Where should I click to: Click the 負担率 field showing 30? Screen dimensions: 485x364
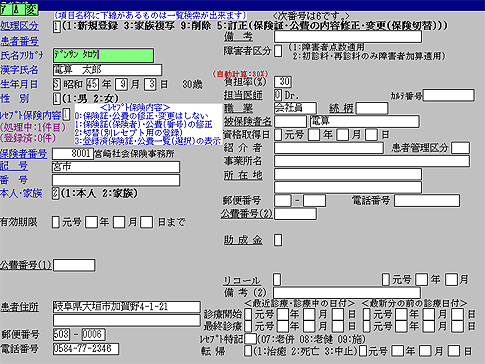pyautogui.click(x=283, y=82)
